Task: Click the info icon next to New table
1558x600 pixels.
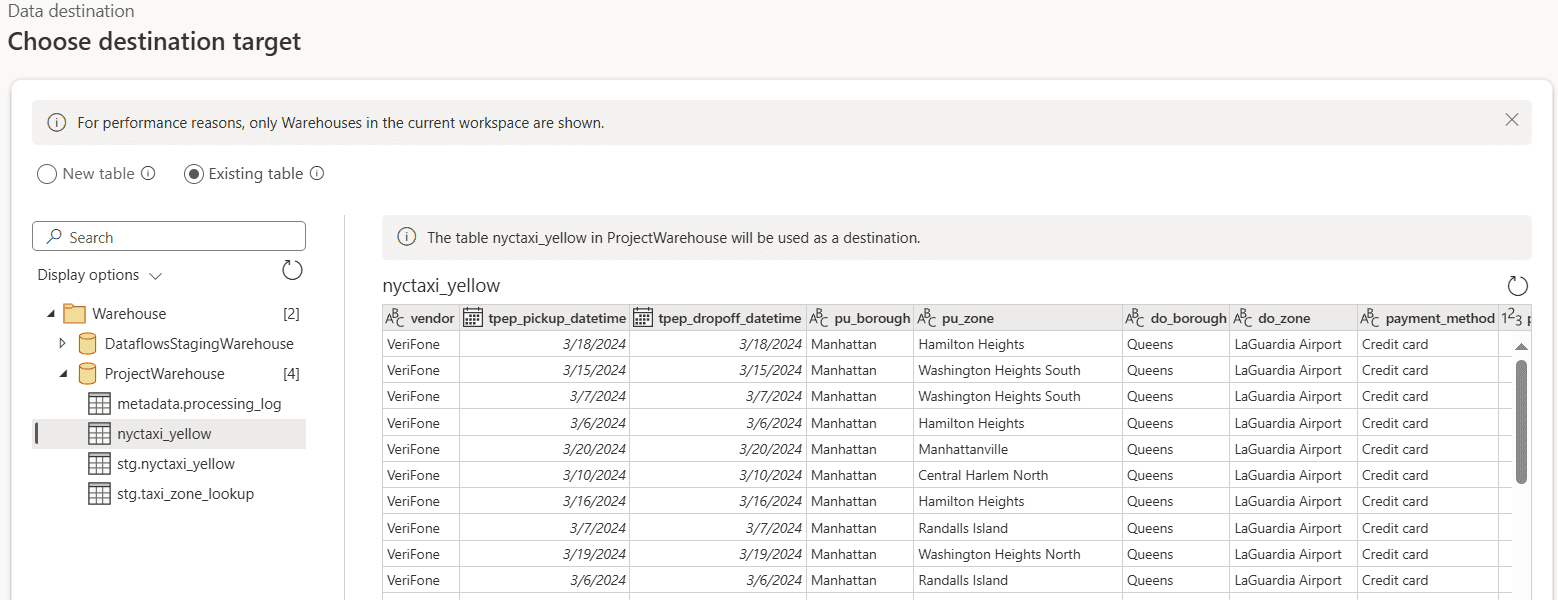Action: click(148, 173)
